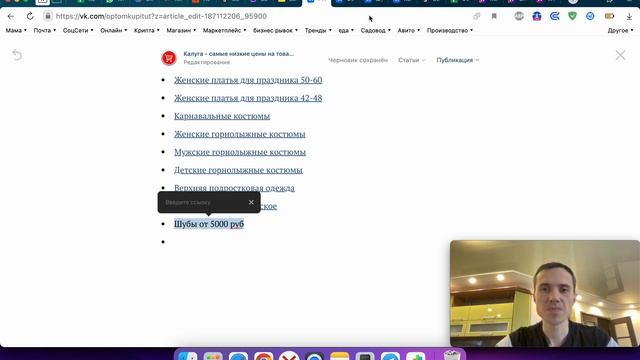The height and width of the screenshot is (360, 640).
Task: Dismiss the link input popup with its X
Action: tap(251, 202)
